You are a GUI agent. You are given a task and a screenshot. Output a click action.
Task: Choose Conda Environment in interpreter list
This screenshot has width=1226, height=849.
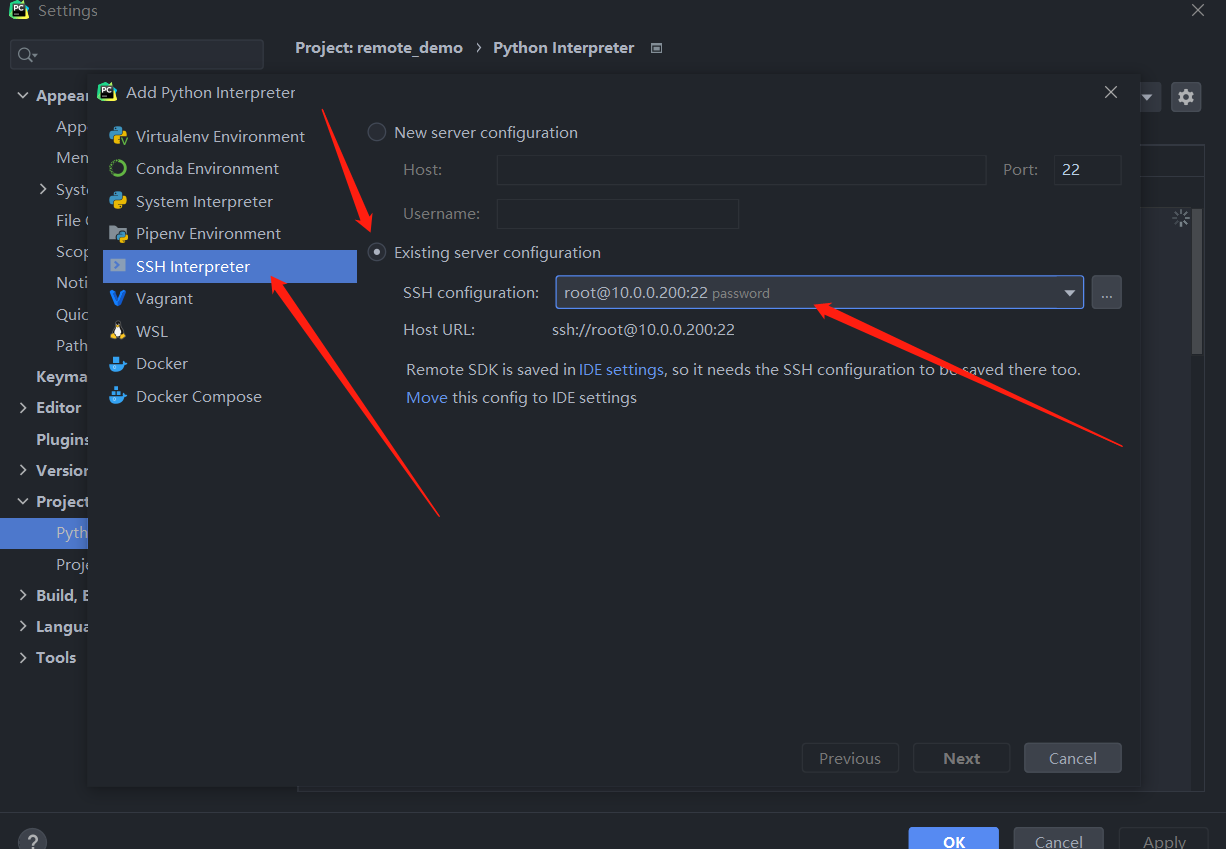click(230, 168)
